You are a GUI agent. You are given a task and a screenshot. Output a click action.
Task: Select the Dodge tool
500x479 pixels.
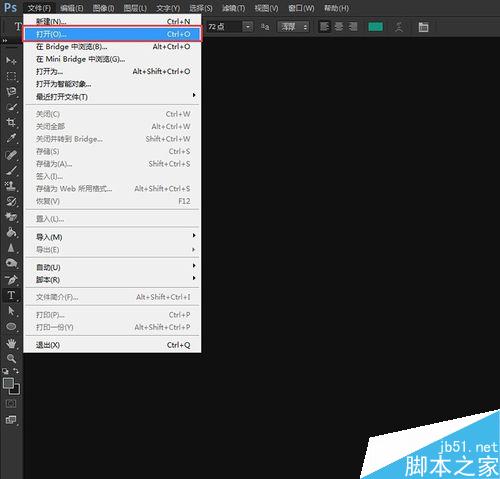tap(11, 263)
